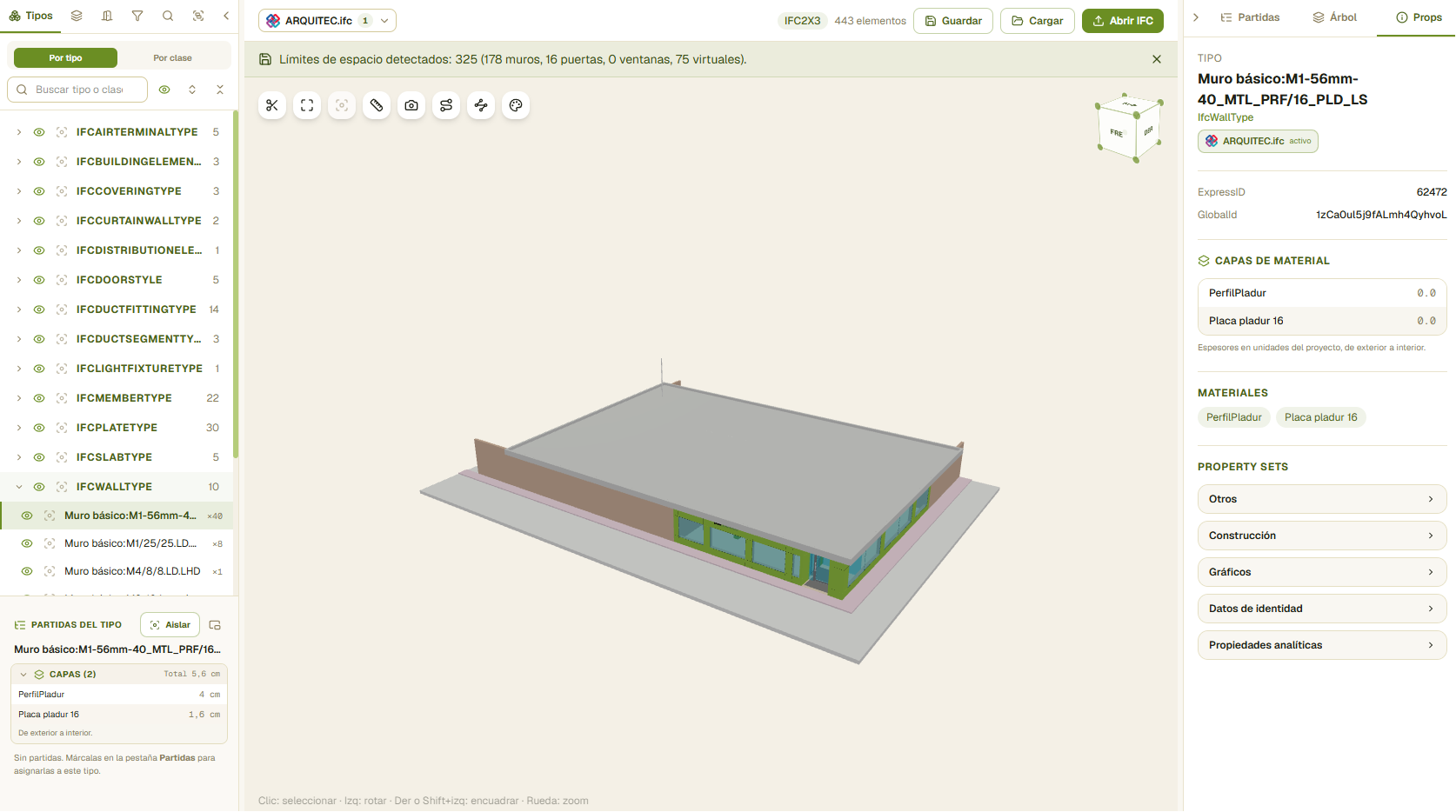Expand the IFCCOVERINGTYPE tree node
The image size is (1456, 812).
pyautogui.click(x=19, y=191)
